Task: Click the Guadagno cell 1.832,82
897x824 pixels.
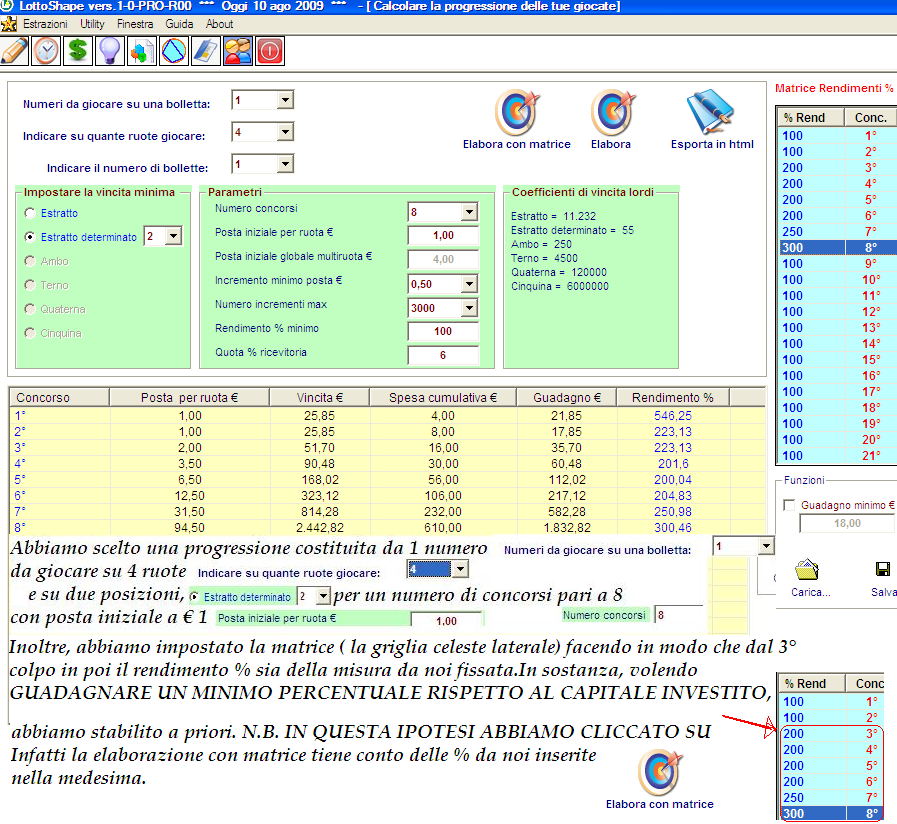Action: click(567, 528)
